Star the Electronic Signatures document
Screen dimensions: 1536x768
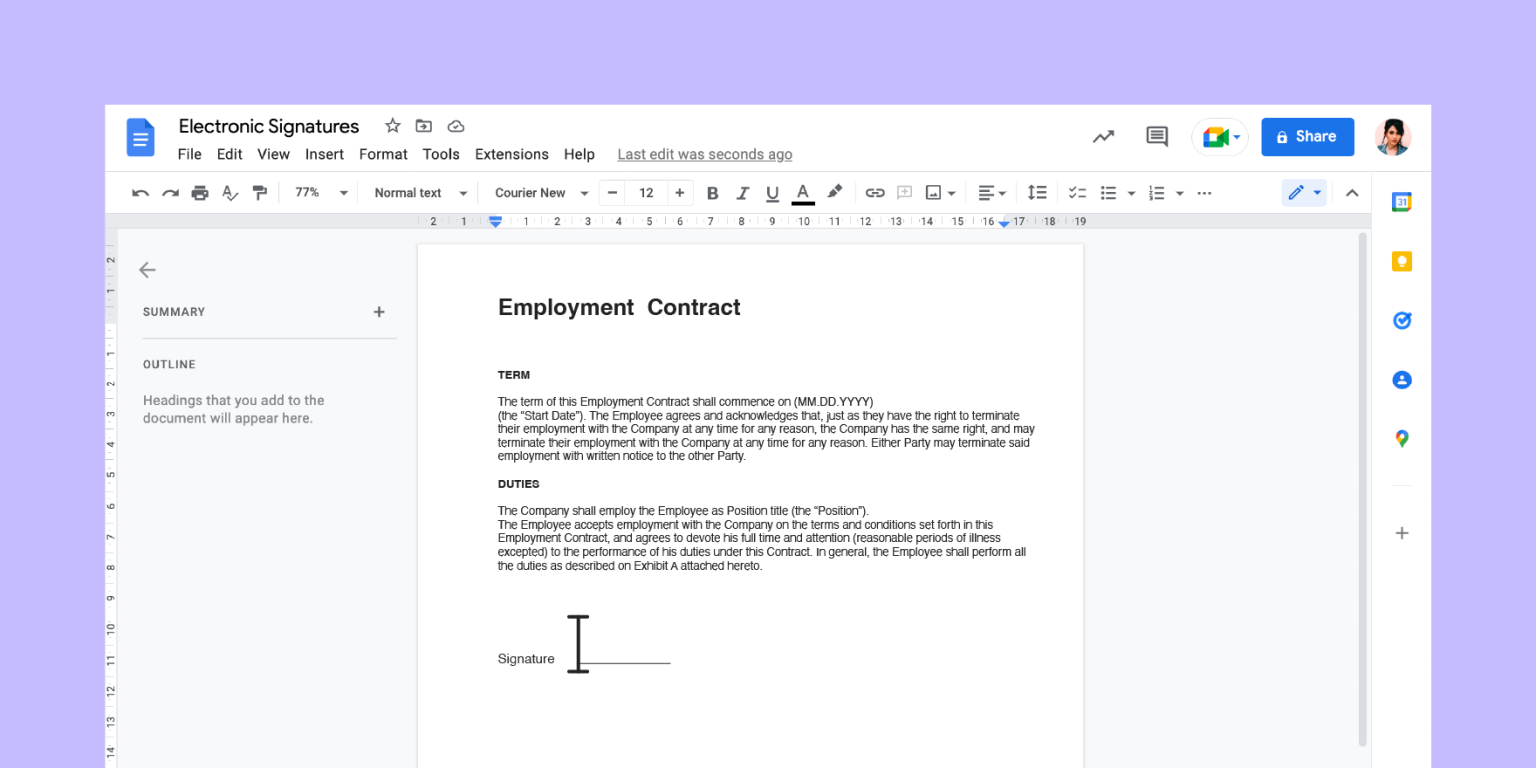coord(393,126)
